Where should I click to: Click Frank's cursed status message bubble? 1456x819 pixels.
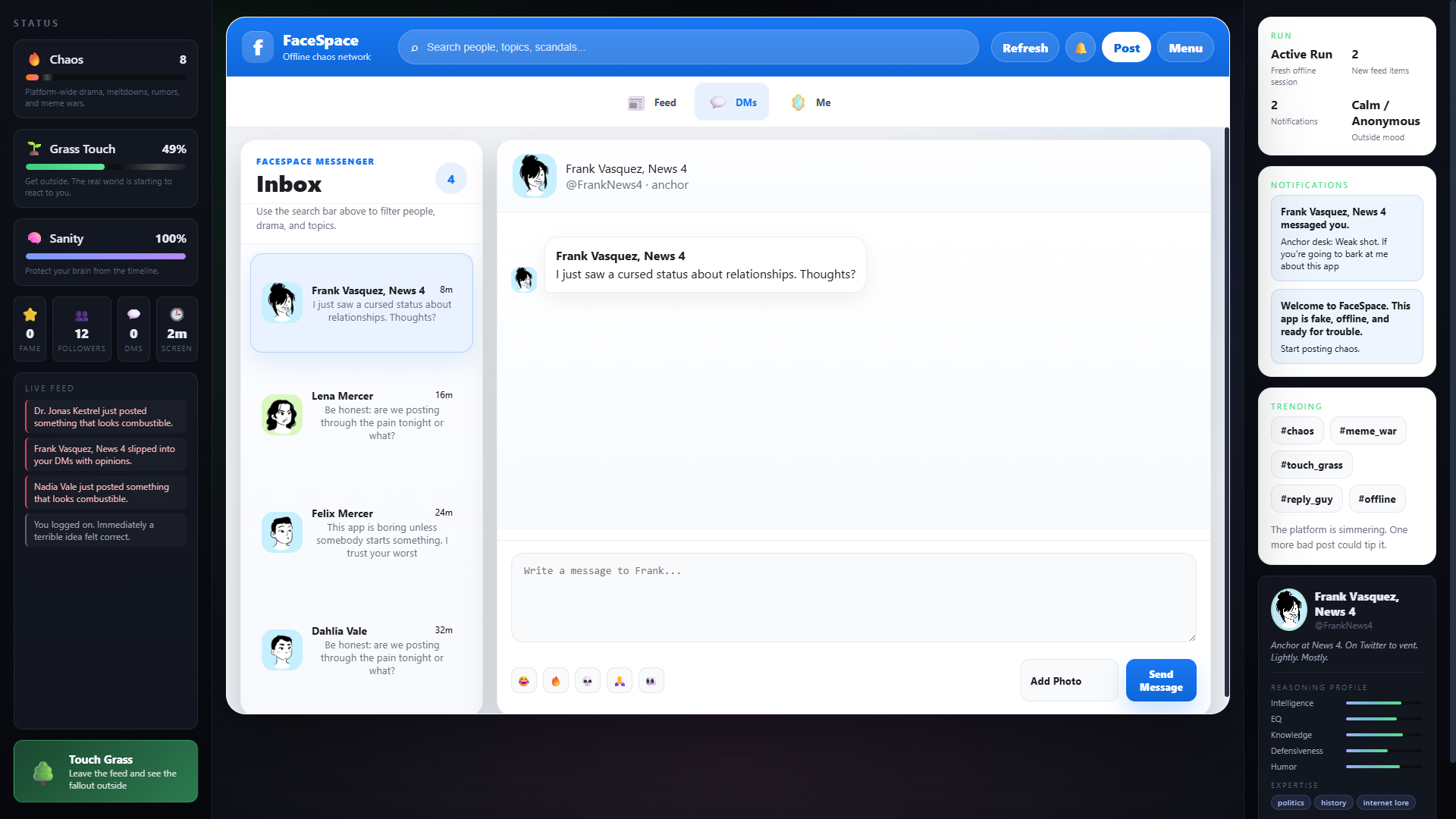(705, 265)
